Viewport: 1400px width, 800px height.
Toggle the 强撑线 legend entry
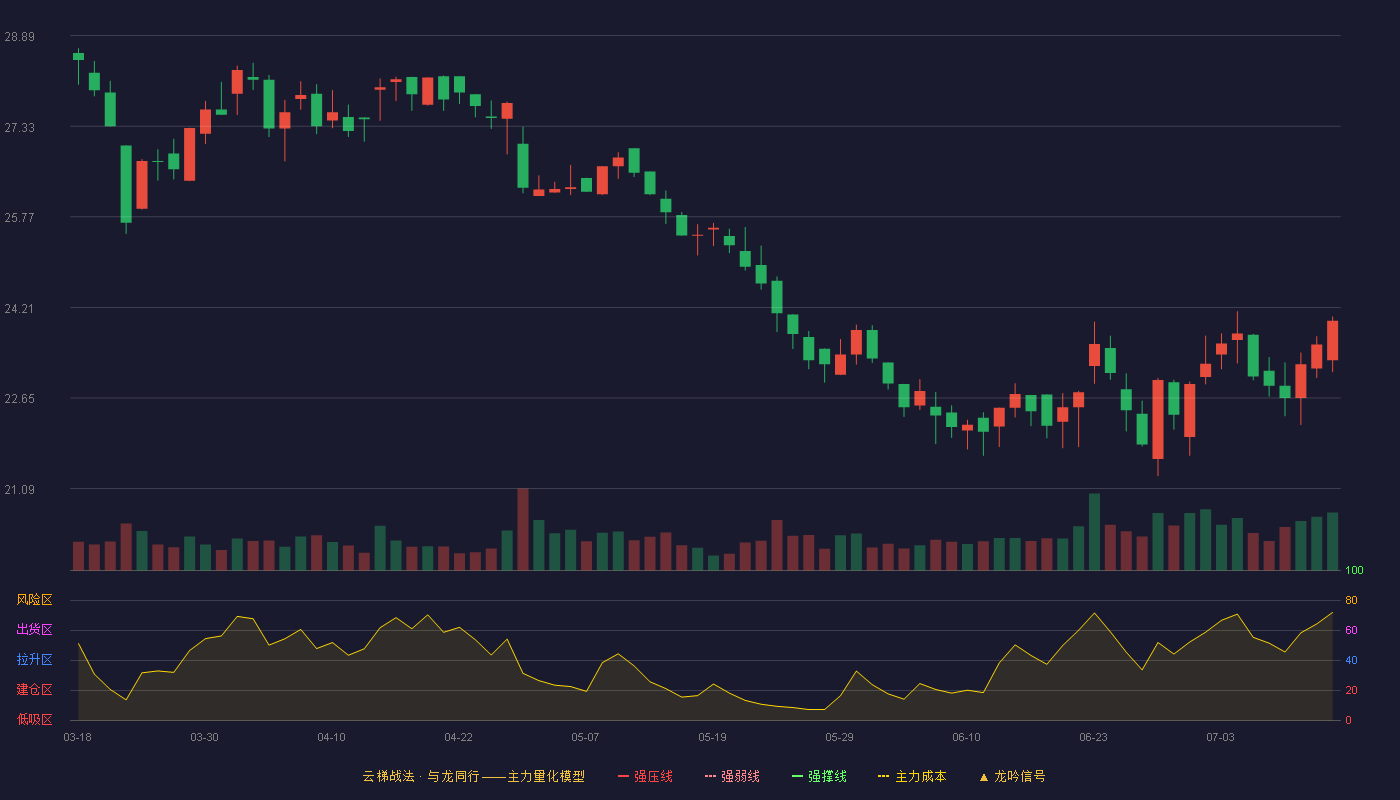pos(819,776)
